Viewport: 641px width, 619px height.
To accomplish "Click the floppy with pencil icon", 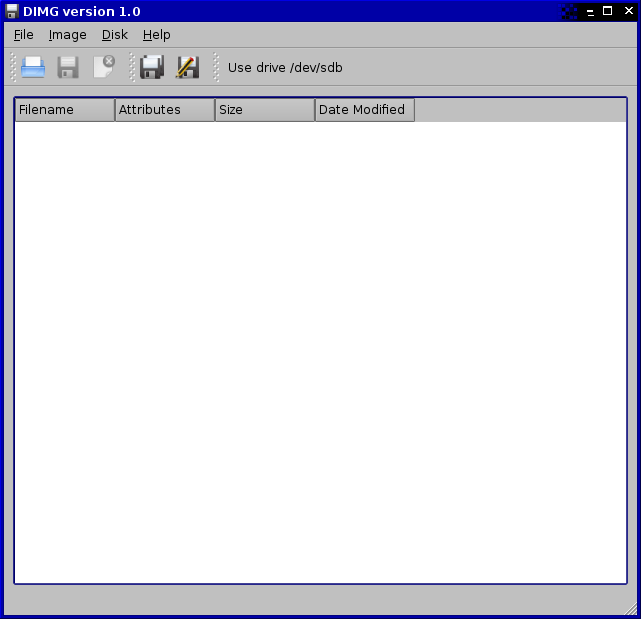I will point(187,67).
